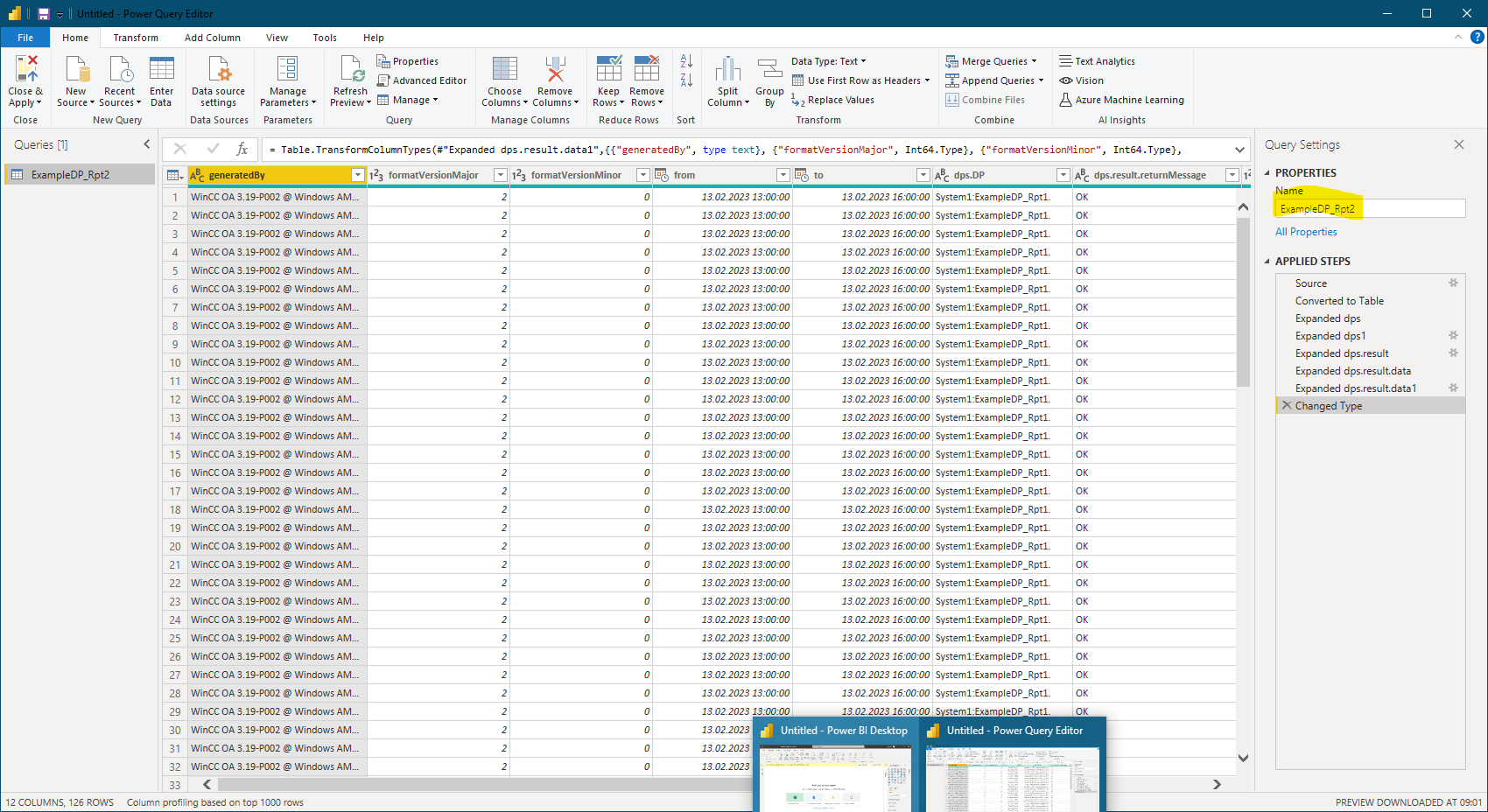Close the Query Settings pane
Image resolution: width=1488 pixels, height=812 pixels.
point(1459,144)
